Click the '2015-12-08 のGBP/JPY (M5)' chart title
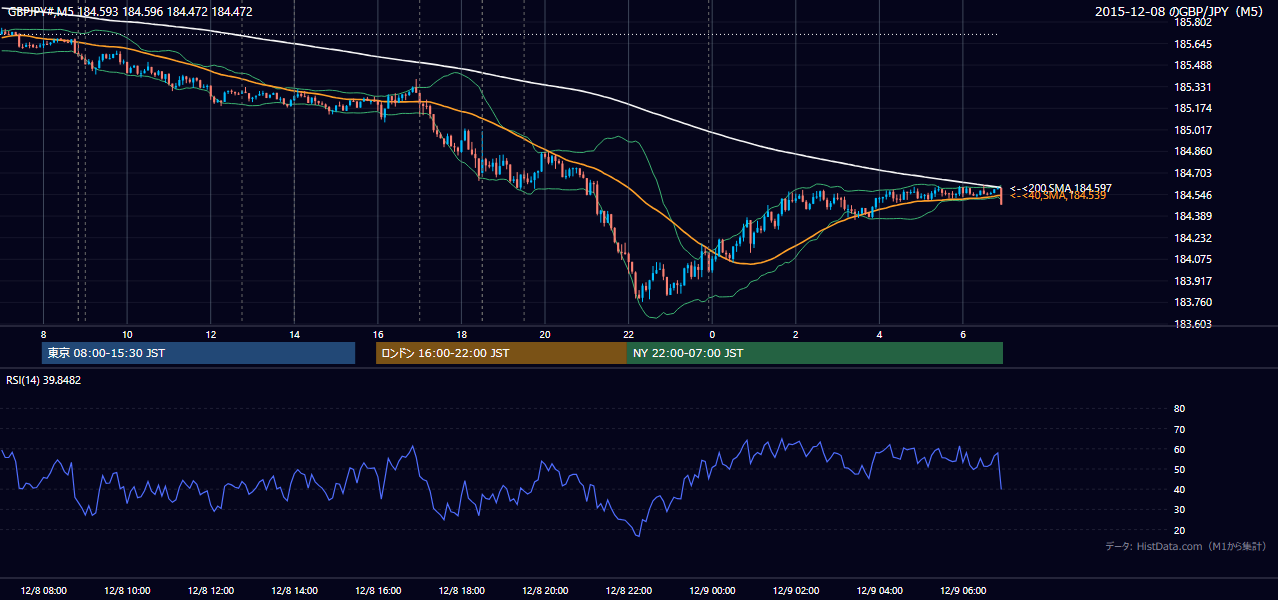Image resolution: width=1278 pixels, height=600 pixels. click(x=1180, y=12)
